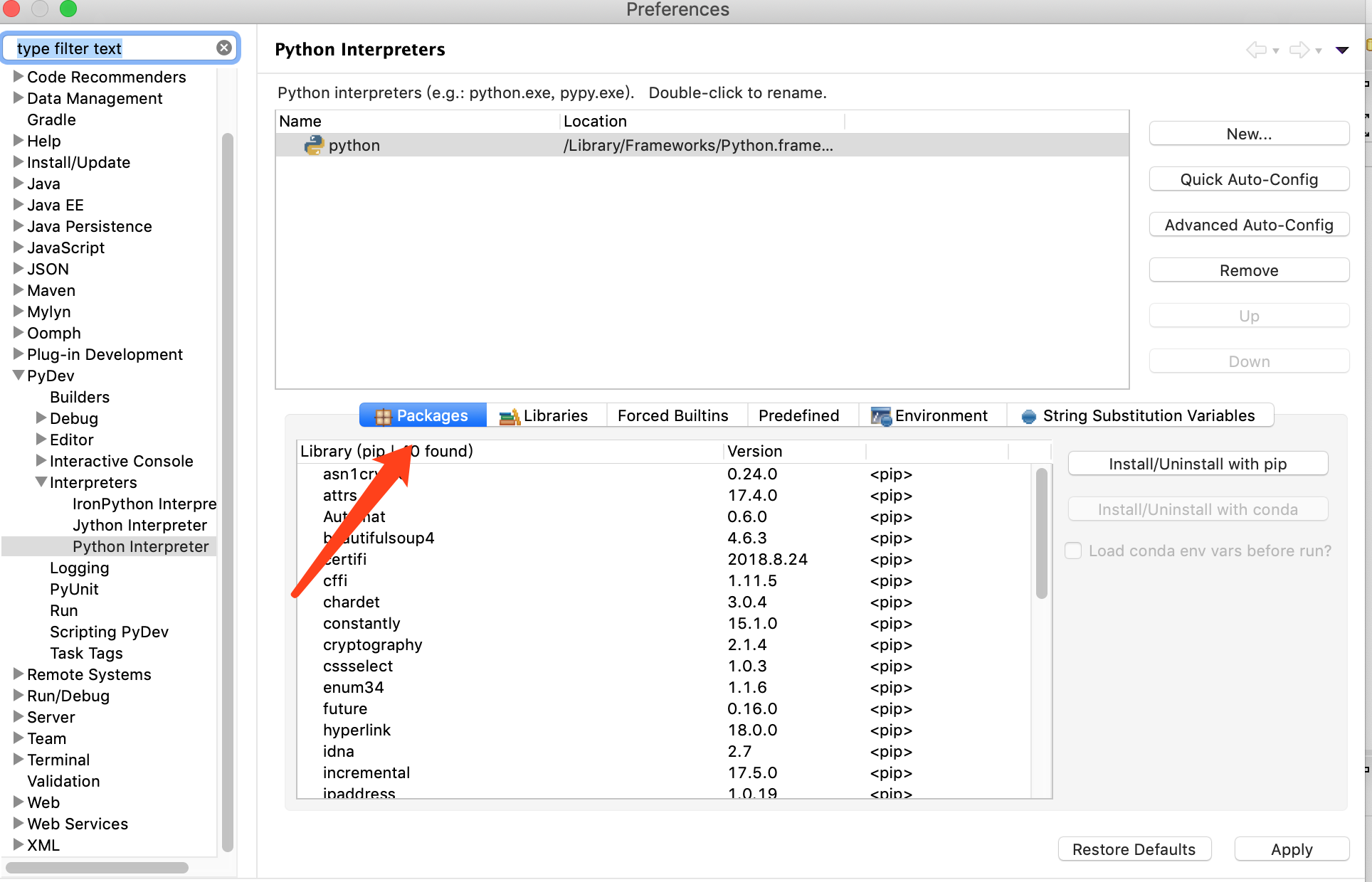
Task: Click the python interpreter icon in table
Action: pyautogui.click(x=314, y=145)
